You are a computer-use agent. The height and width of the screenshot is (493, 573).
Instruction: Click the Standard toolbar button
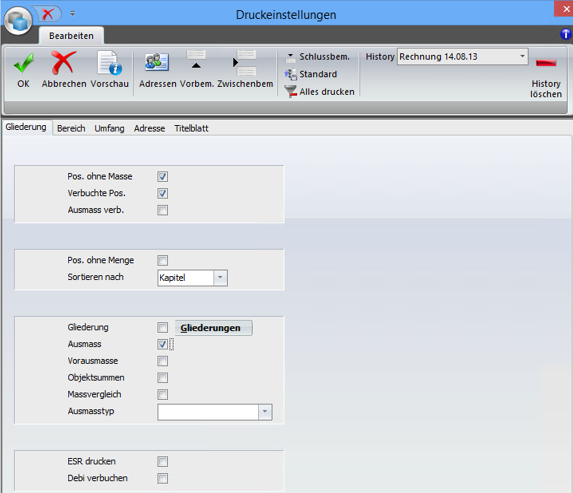(x=311, y=74)
